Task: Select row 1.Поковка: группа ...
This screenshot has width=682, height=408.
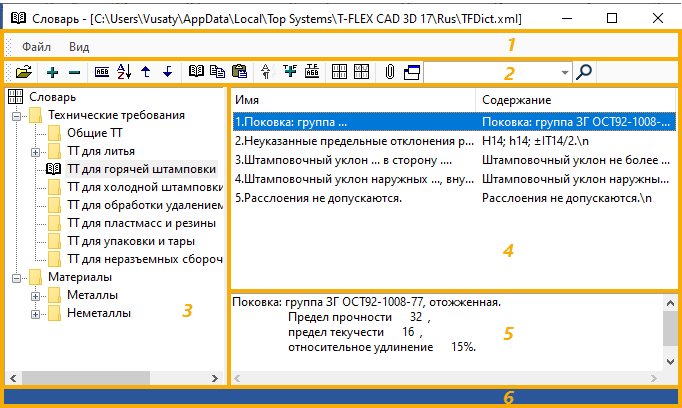Action: pos(455,122)
